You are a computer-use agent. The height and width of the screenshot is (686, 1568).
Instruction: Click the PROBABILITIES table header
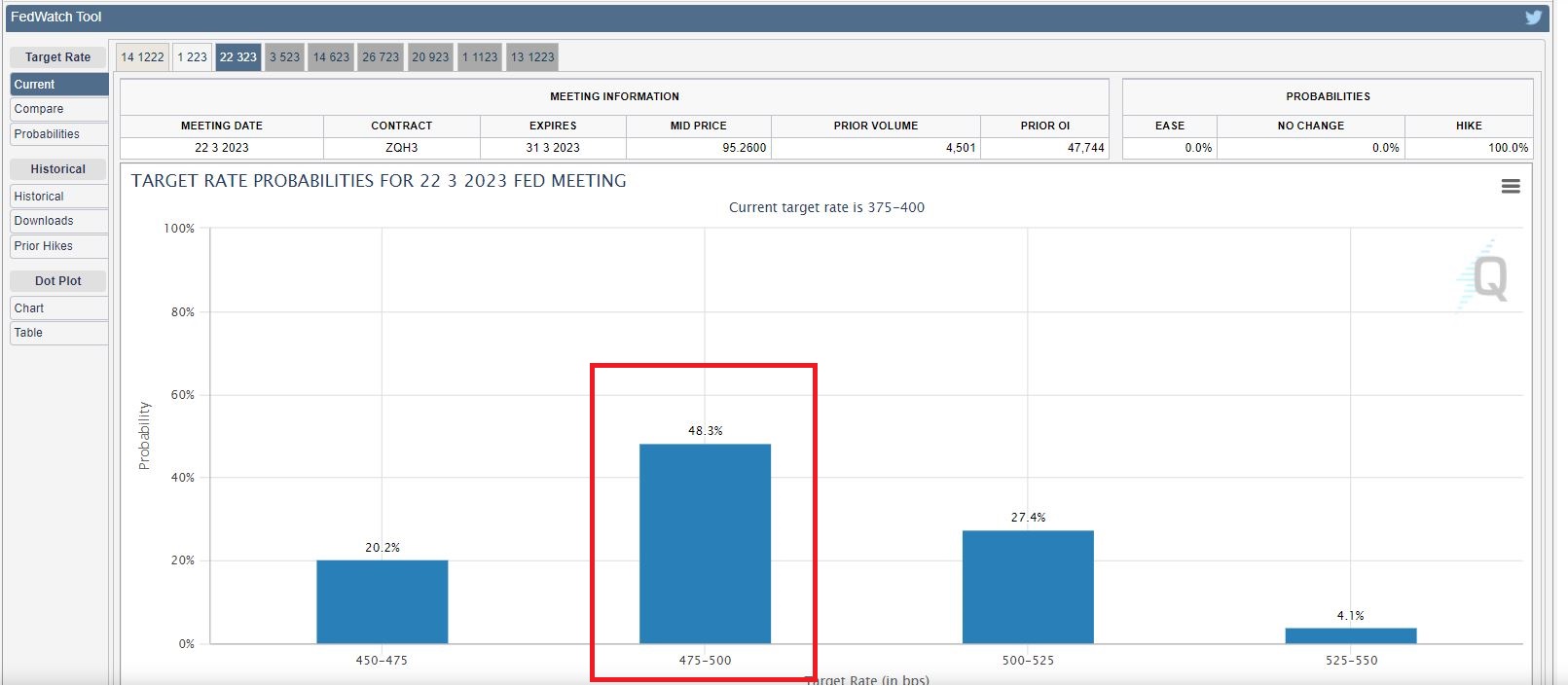(1328, 96)
